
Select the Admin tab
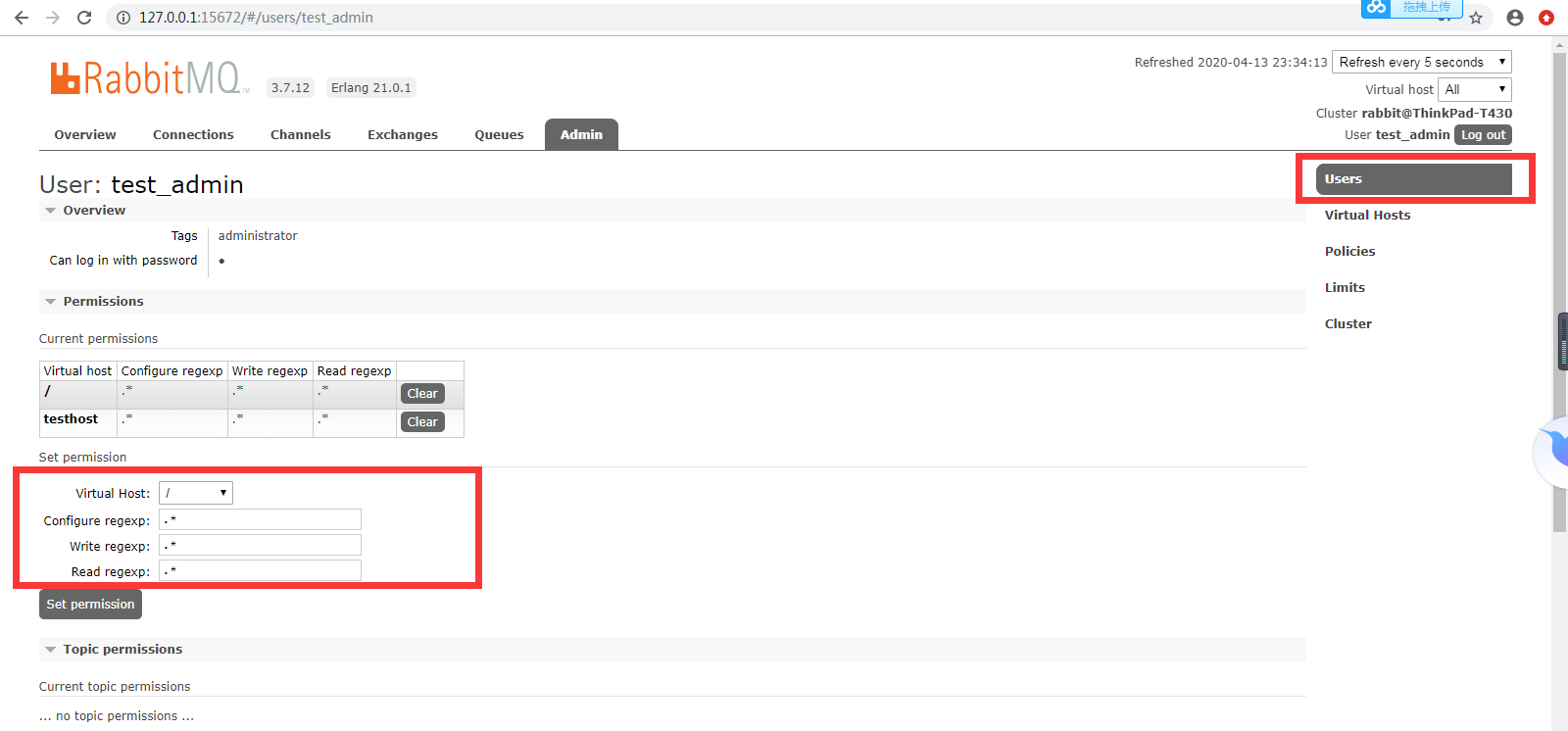pyautogui.click(x=581, y=135)
